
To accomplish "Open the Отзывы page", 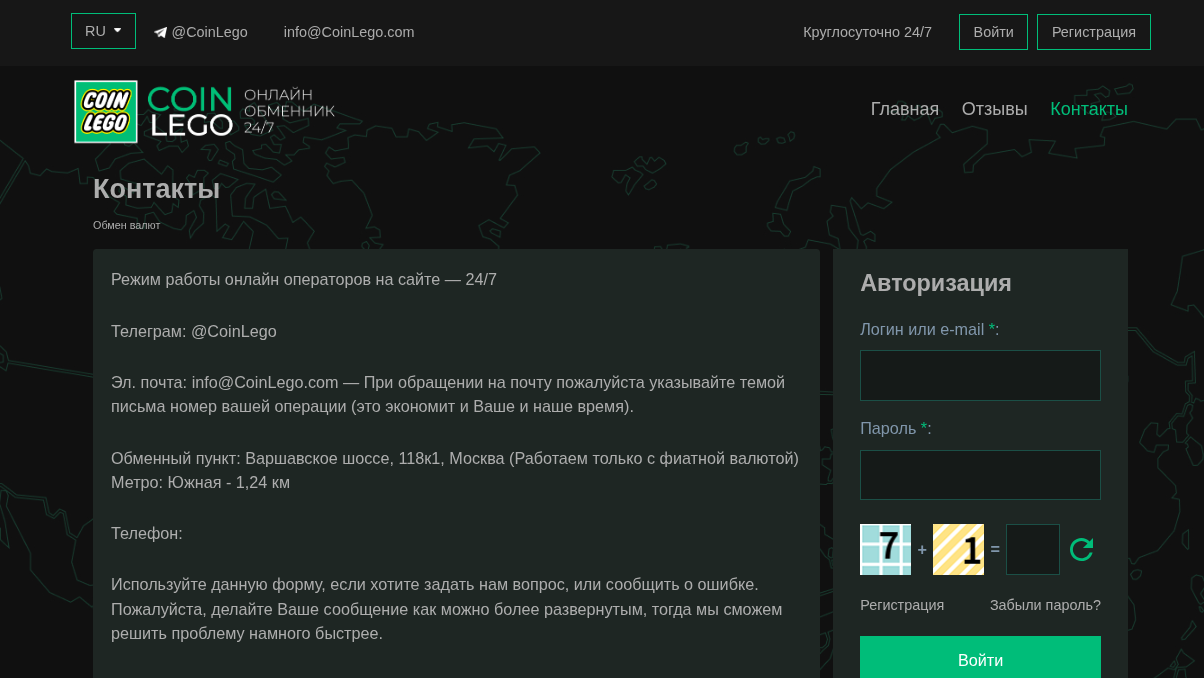I will (994, 109).
